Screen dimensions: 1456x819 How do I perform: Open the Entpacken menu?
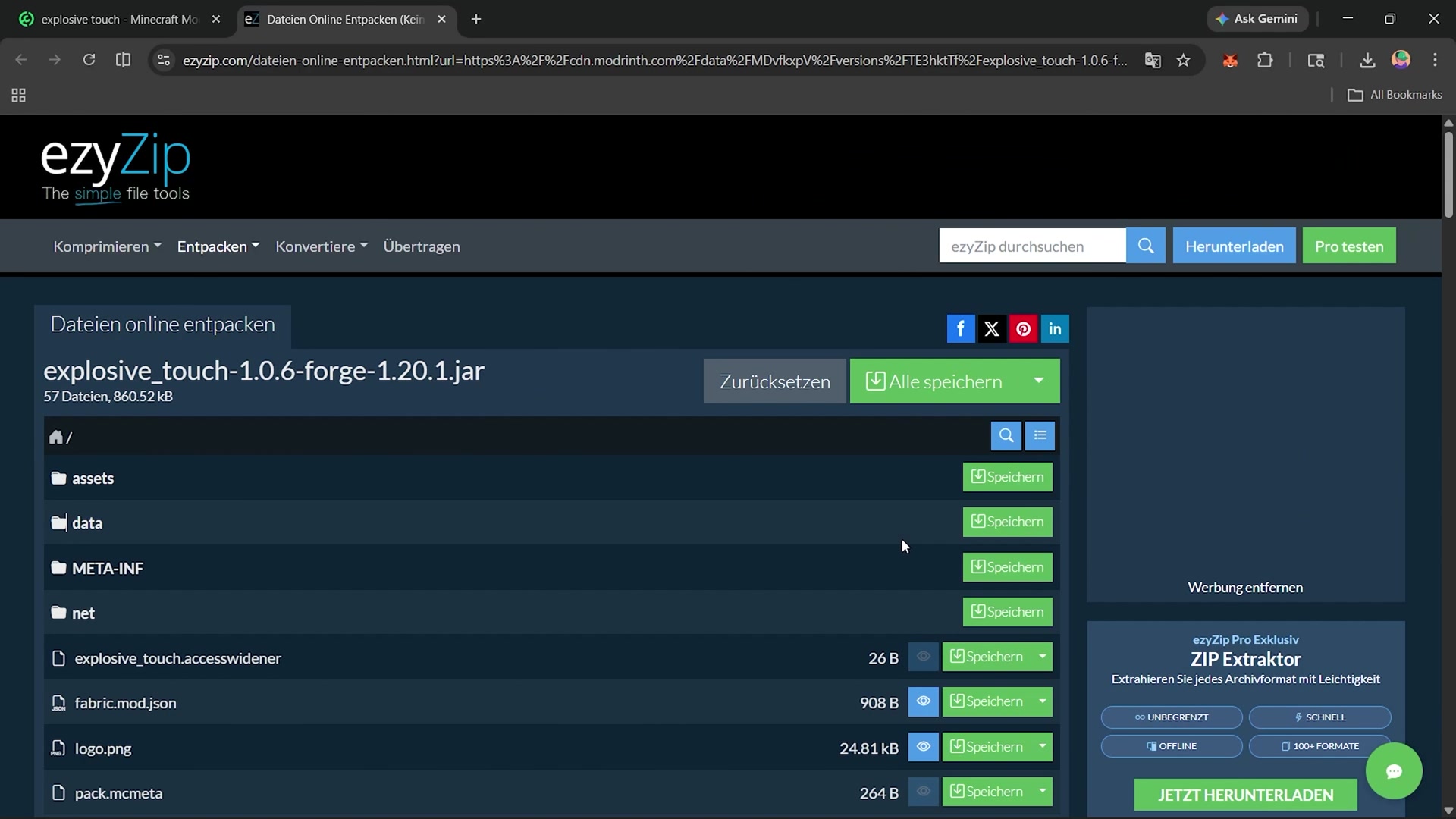218,246
